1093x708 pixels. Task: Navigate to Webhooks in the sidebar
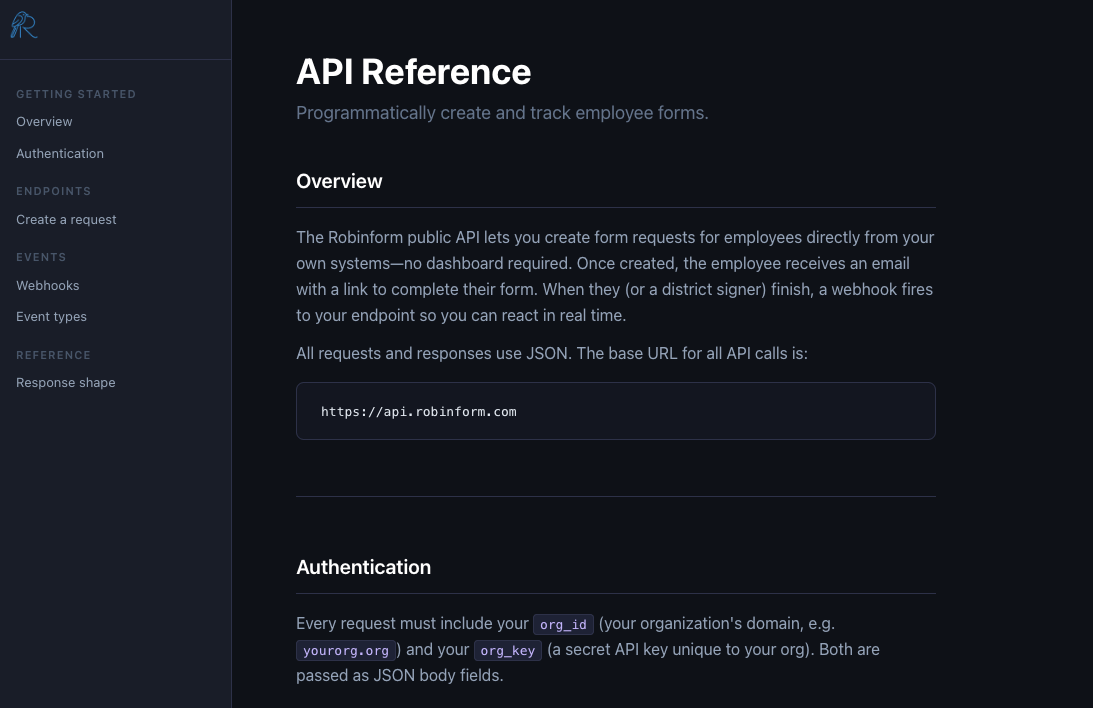[47, 285]
